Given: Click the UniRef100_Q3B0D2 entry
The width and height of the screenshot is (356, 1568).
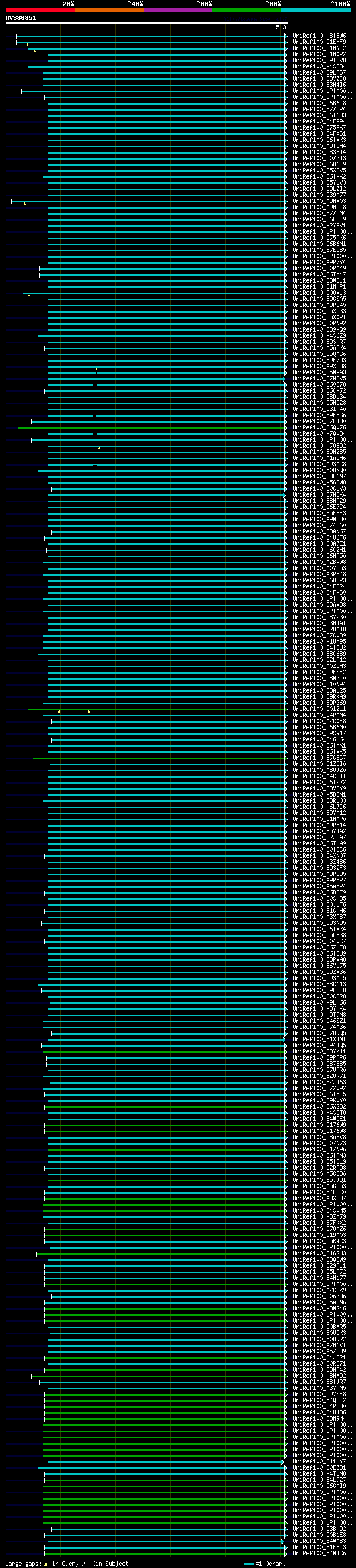Looking at the screenshot, I should [x=319, y=1529].
